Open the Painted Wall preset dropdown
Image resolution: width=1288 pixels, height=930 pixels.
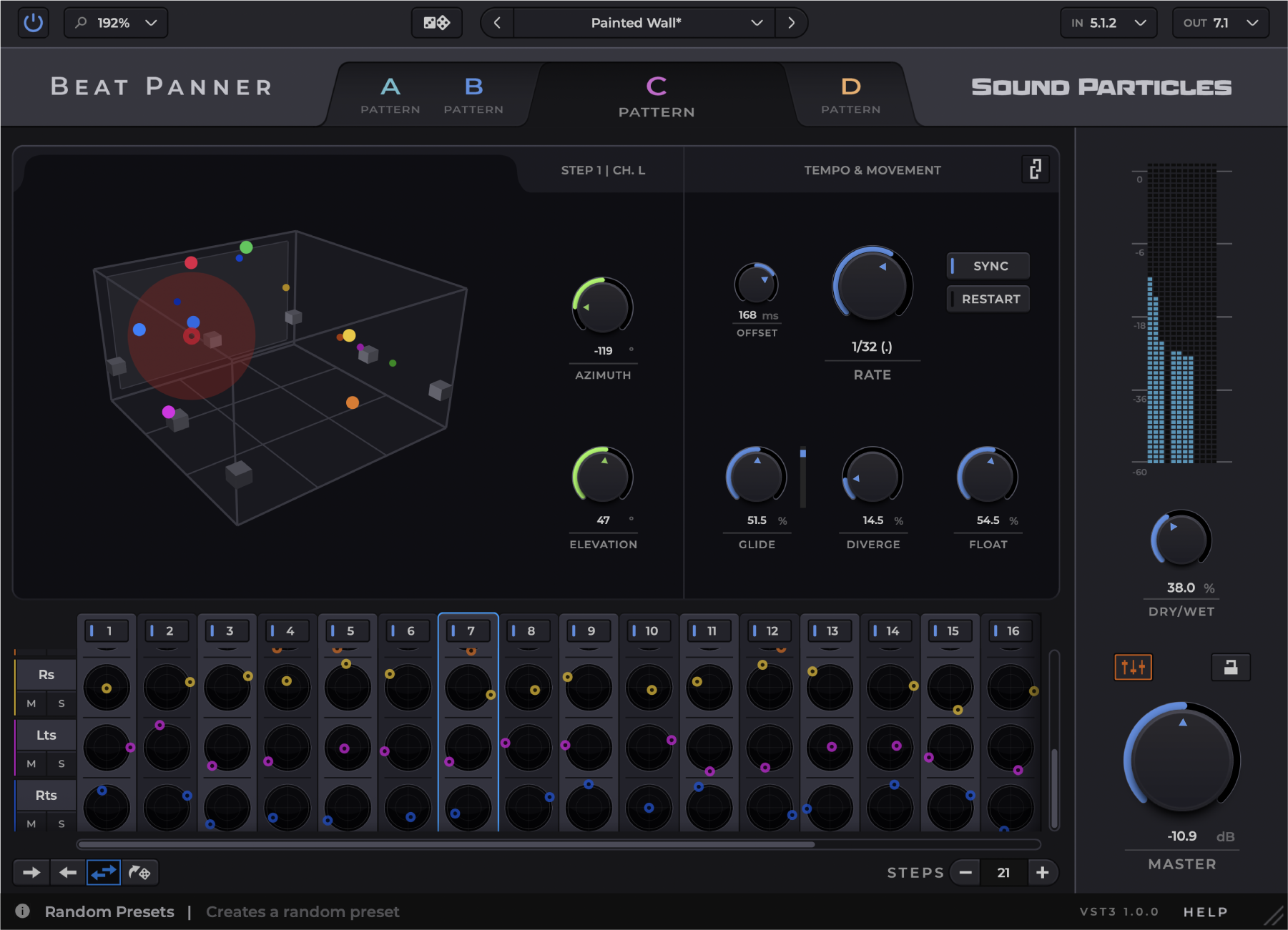(644, 23)
